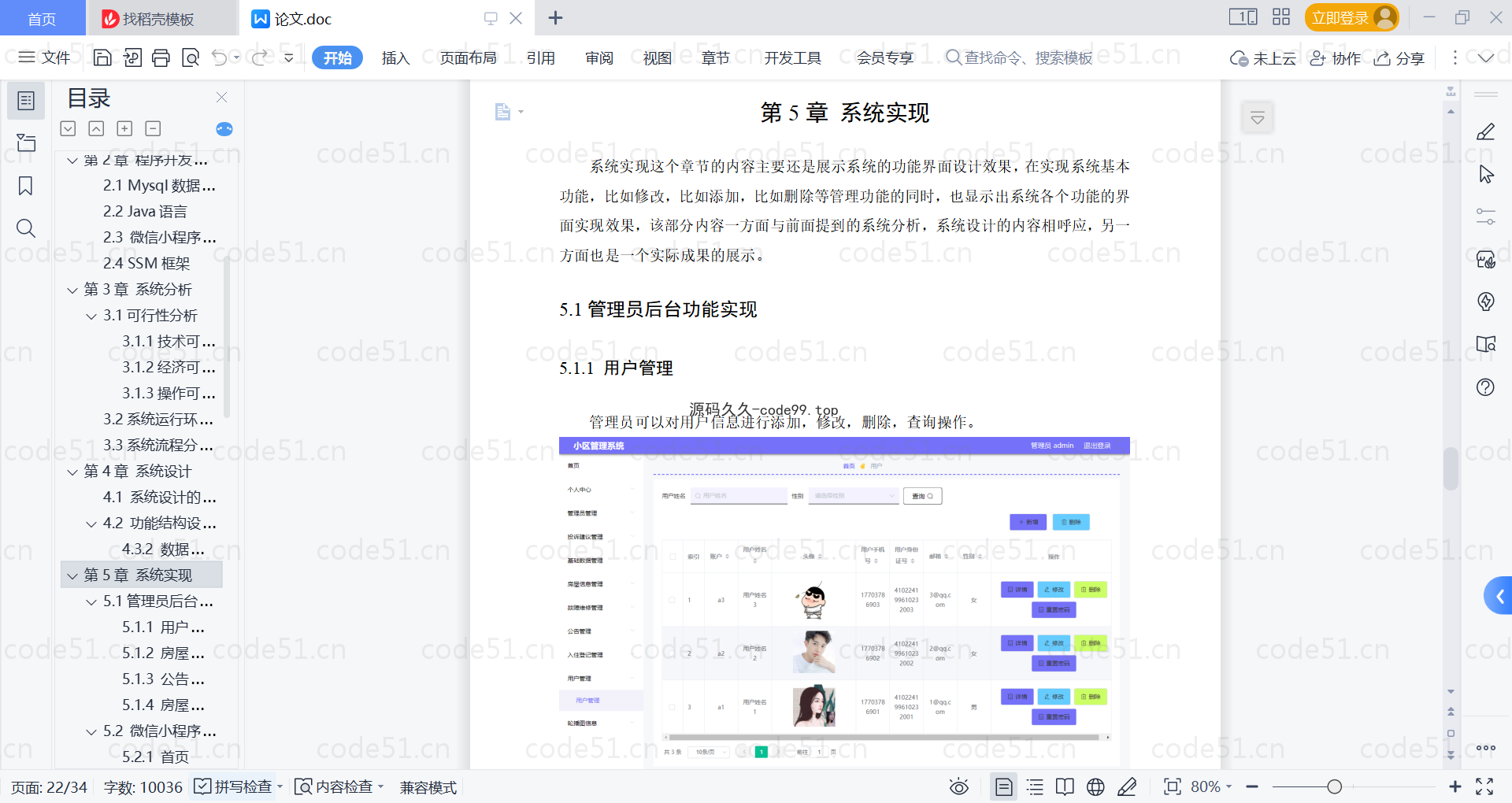Viewport: 1512px width, 803px height.
Task: Open the outline navigation pane icon
Action: tap(26, 101)
